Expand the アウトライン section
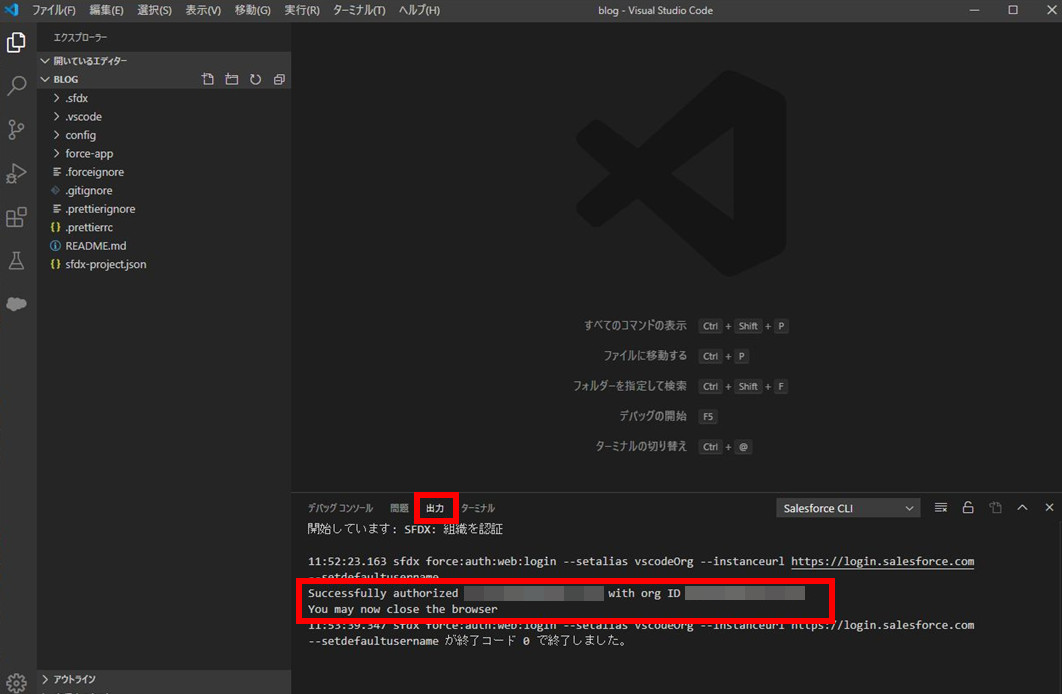The width and height of the screenshot is (1062, 694). point(75,680)
